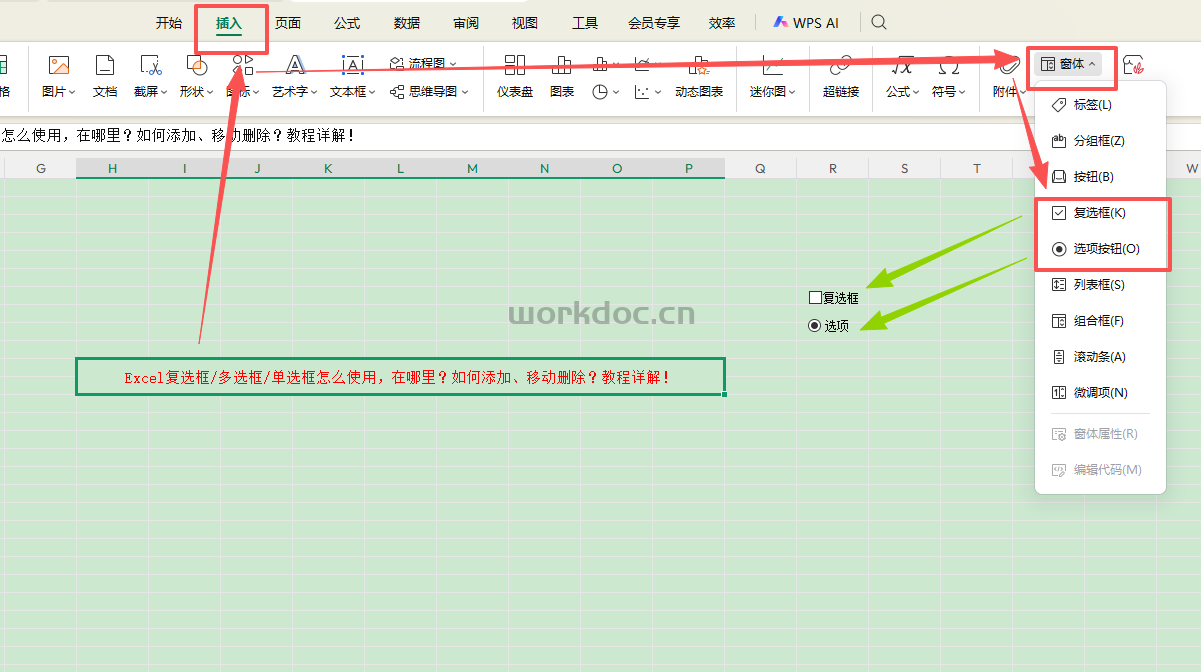1201x672 pixels.
Task: Click the pie chart type icon
Action: point(601,92)
